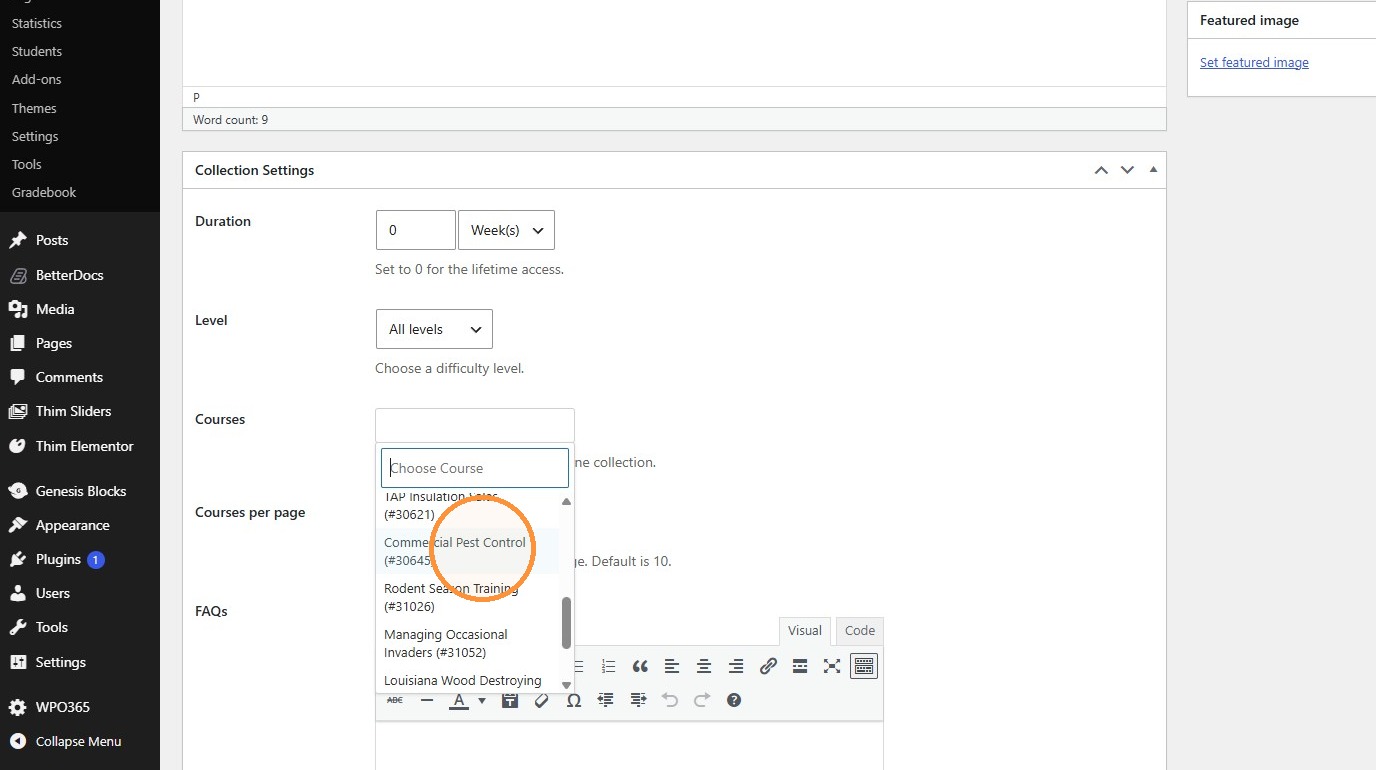The height and width of the screenshot is (770, 1376).
Task: Focus the Choose Course search field
Action: tap(475, 468)
